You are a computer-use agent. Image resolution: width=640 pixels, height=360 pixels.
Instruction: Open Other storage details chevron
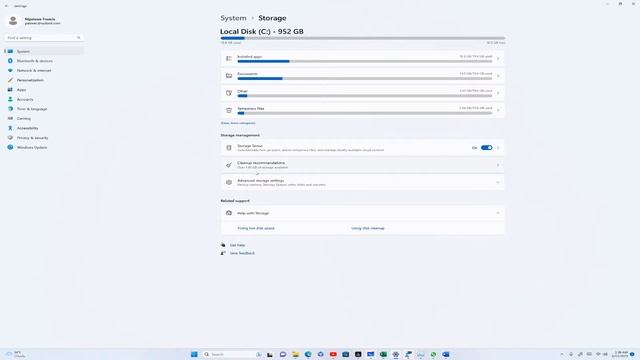(x=498, y=93)
